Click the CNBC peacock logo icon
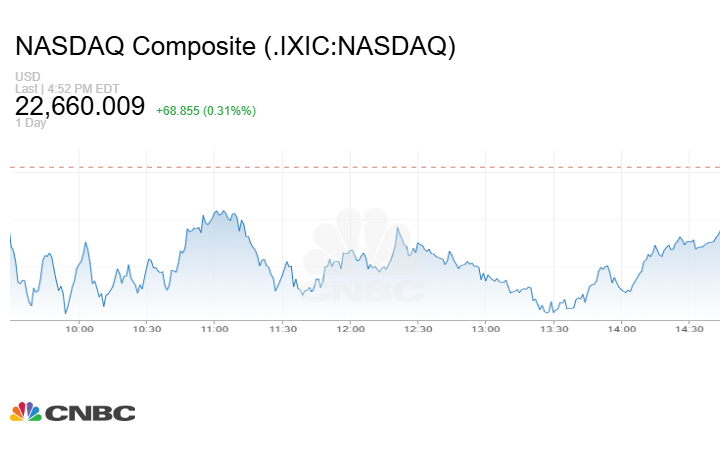 (25, 411)
